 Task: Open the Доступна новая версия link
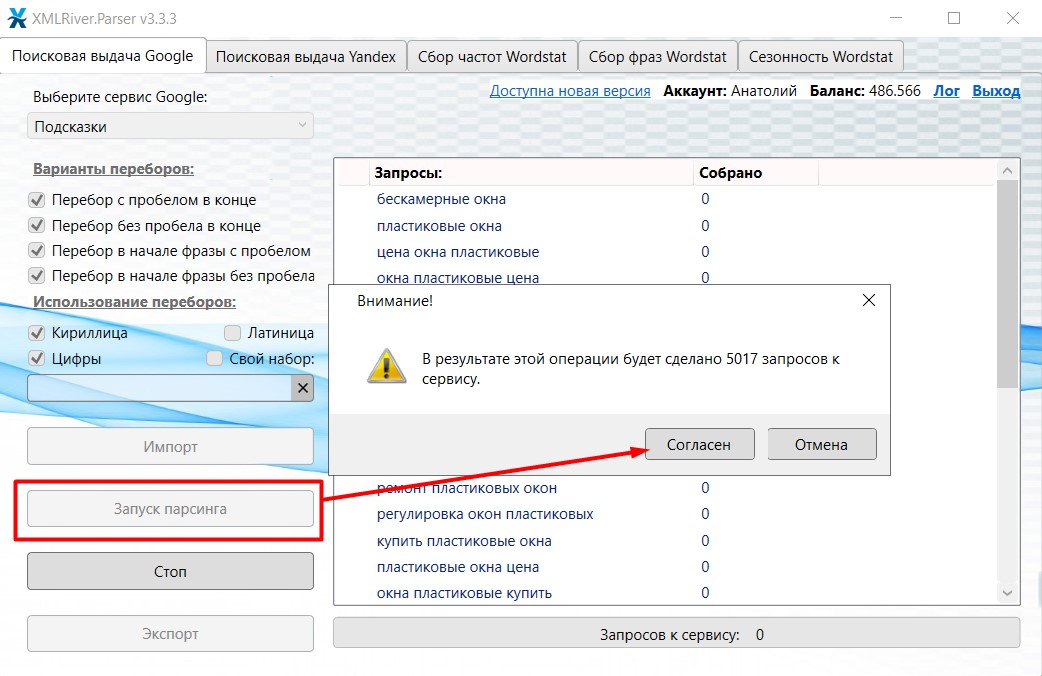point(570,91)
